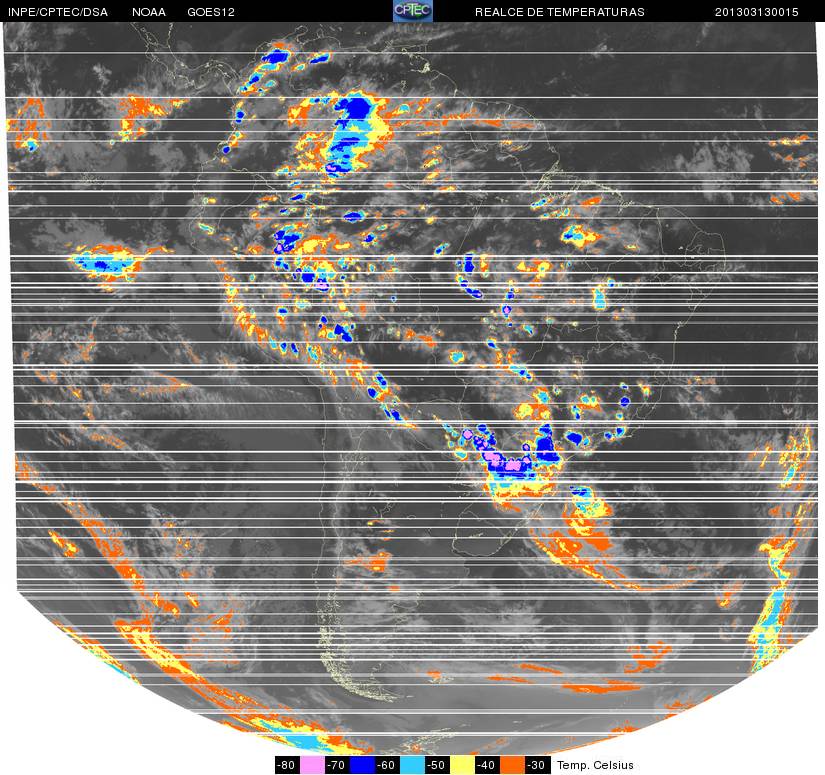
Task: Click the pink legend swatch after -80
Action: click(312, 765)
